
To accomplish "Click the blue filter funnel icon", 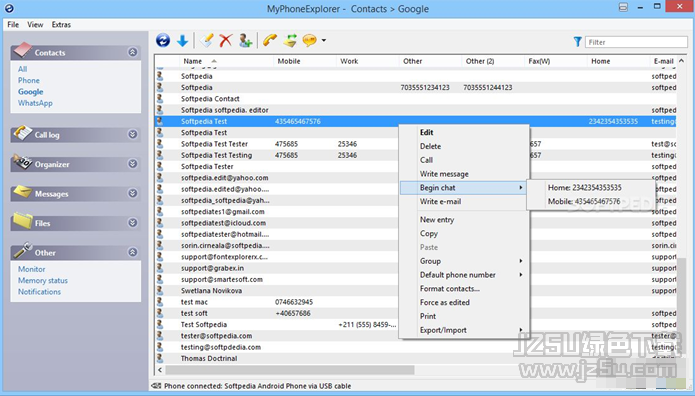I will click(x=577, y=42).
